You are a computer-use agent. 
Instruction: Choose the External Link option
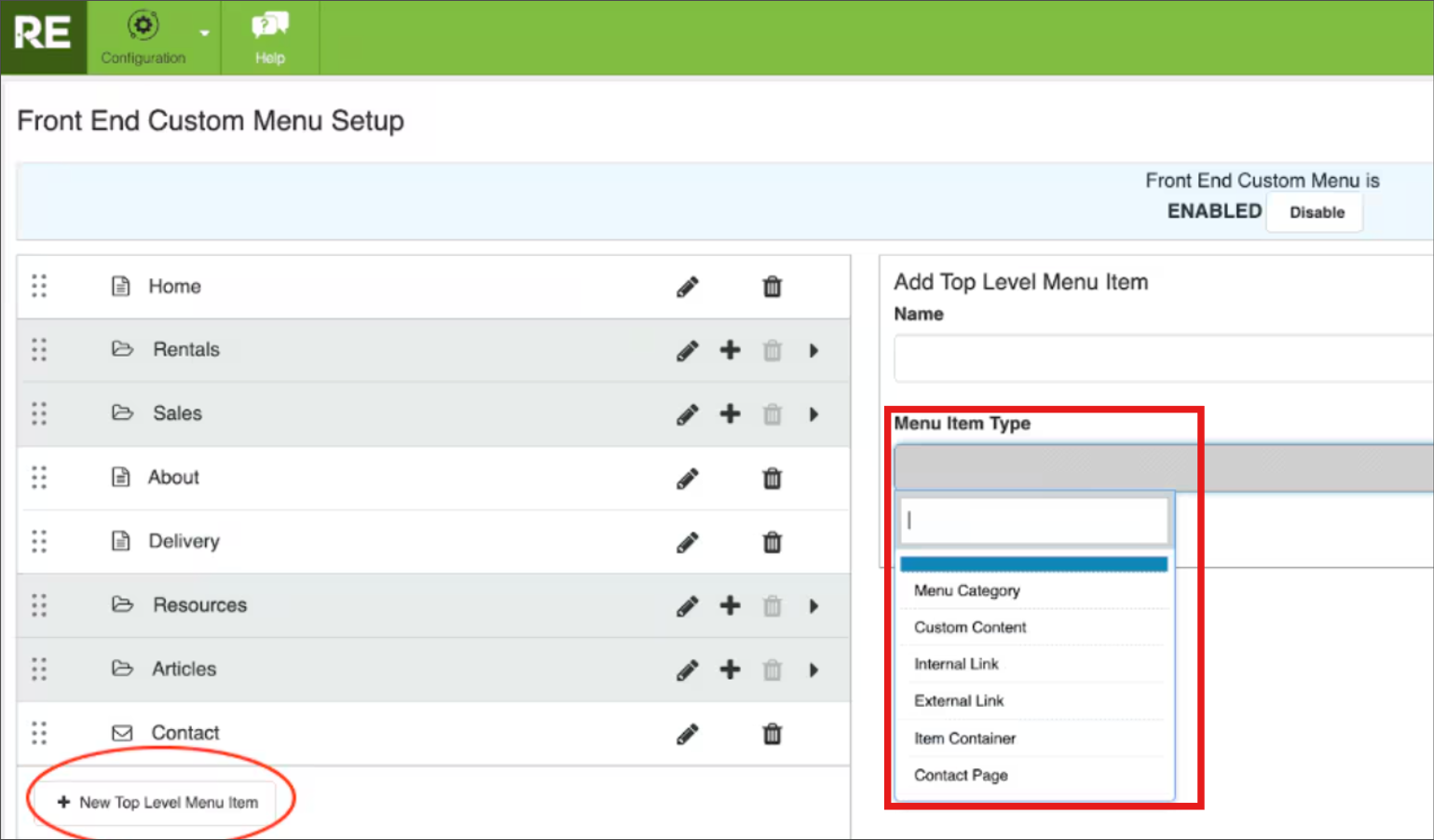[x=958, y=701]
